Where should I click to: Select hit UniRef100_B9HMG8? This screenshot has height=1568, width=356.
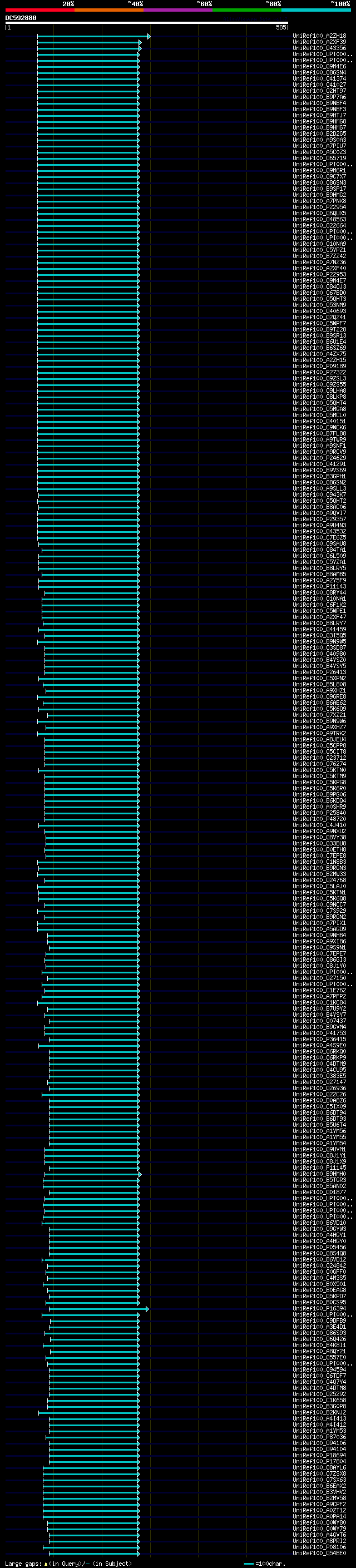click(319, 122)
